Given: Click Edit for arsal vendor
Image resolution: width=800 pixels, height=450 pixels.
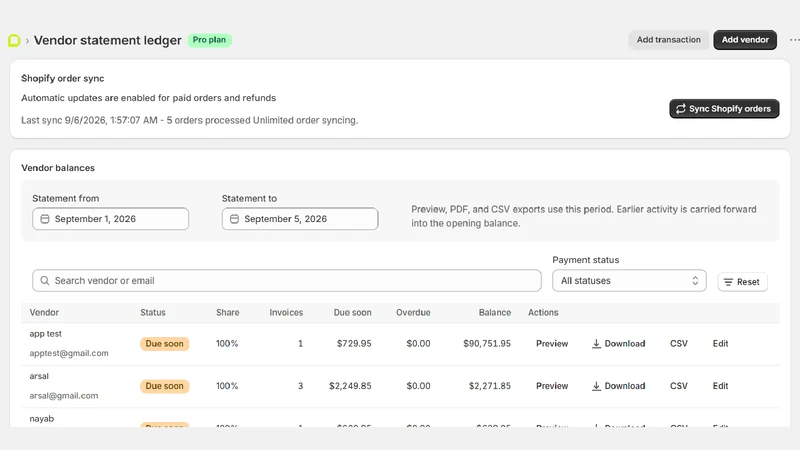Looking at the screenshot, I should 720,386.
